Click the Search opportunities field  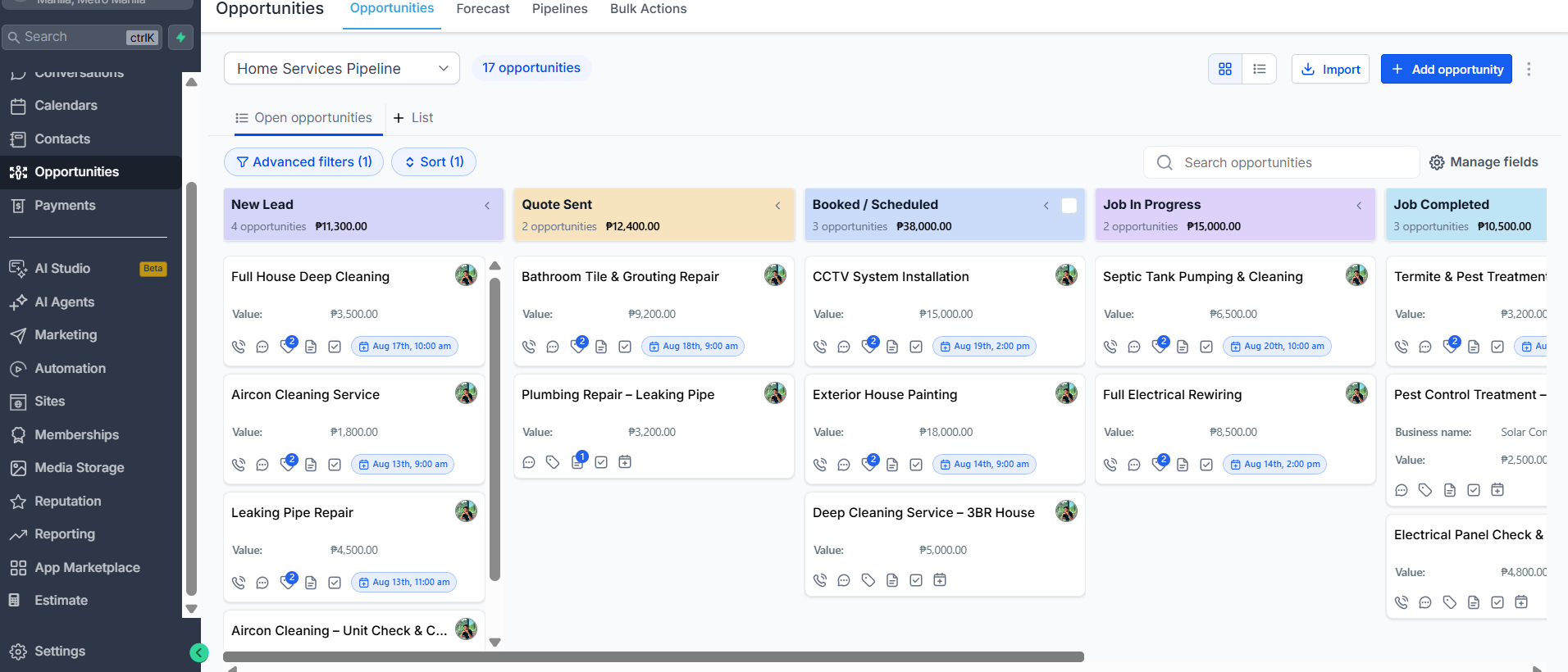[x=1281, y=162]
